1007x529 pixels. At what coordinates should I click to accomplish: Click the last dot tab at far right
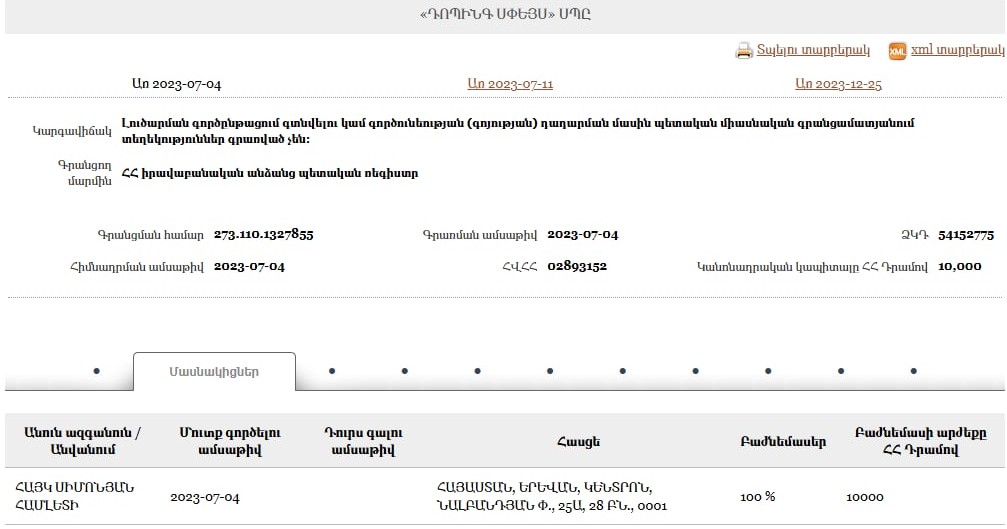pos(913,371)
